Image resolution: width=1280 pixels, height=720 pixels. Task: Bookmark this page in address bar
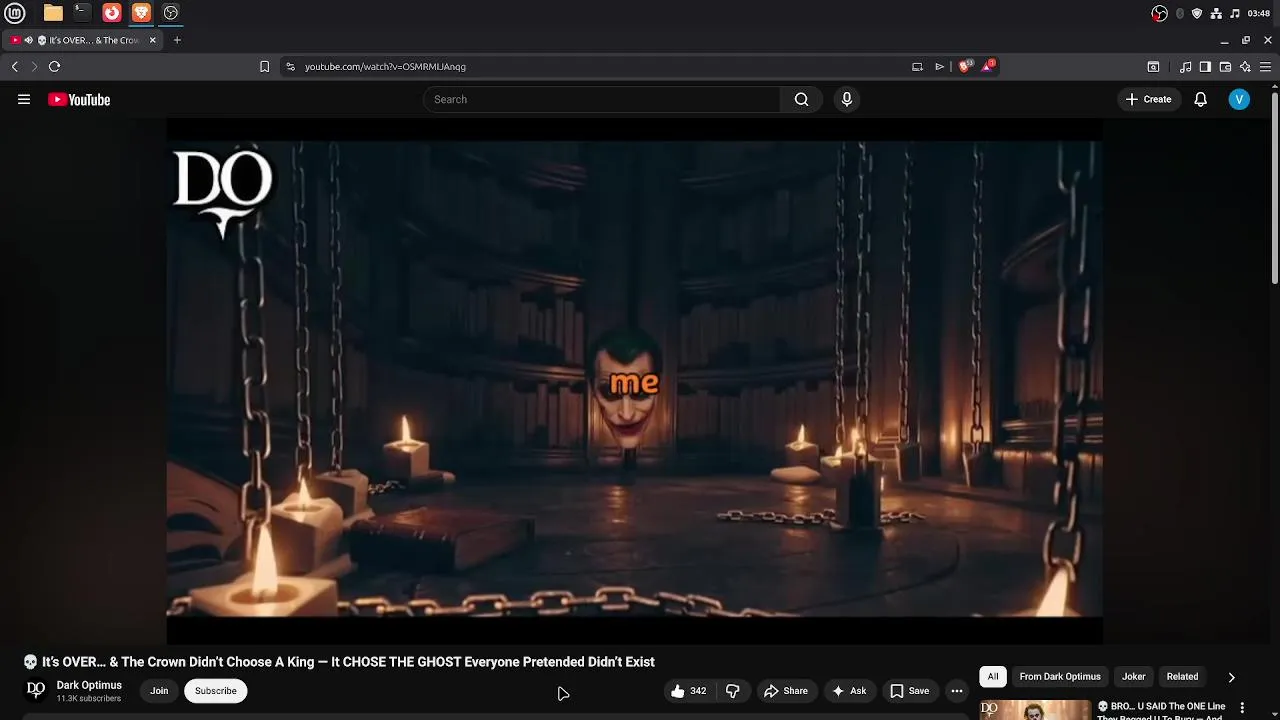pos(264,66)
